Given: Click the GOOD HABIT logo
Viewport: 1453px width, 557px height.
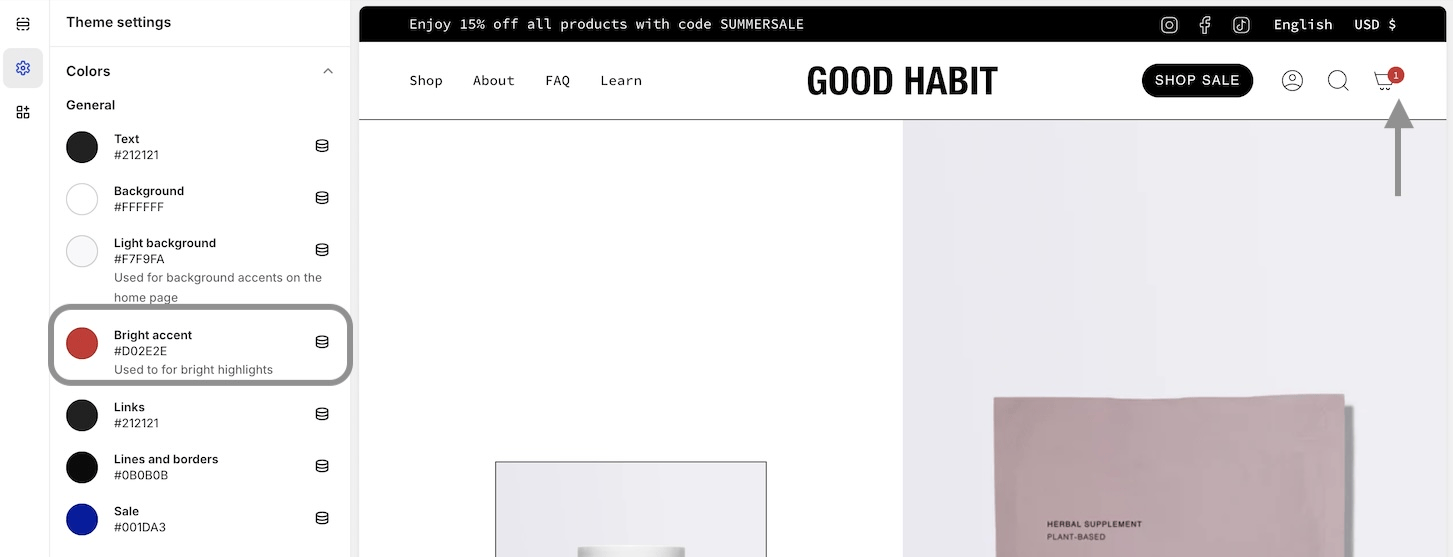Looking at the screenshot, I should (902, 81).
